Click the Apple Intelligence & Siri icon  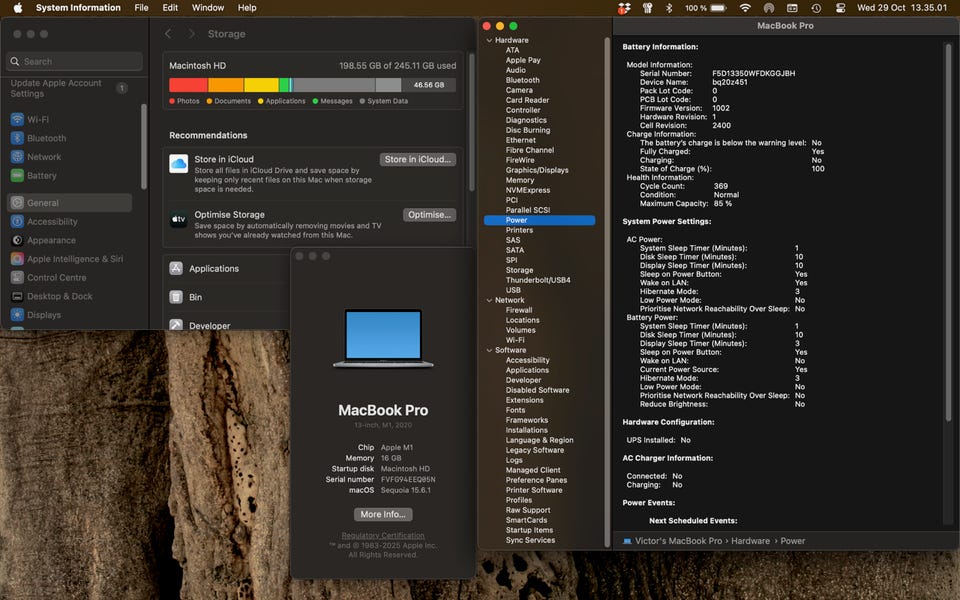click(17, 259)
